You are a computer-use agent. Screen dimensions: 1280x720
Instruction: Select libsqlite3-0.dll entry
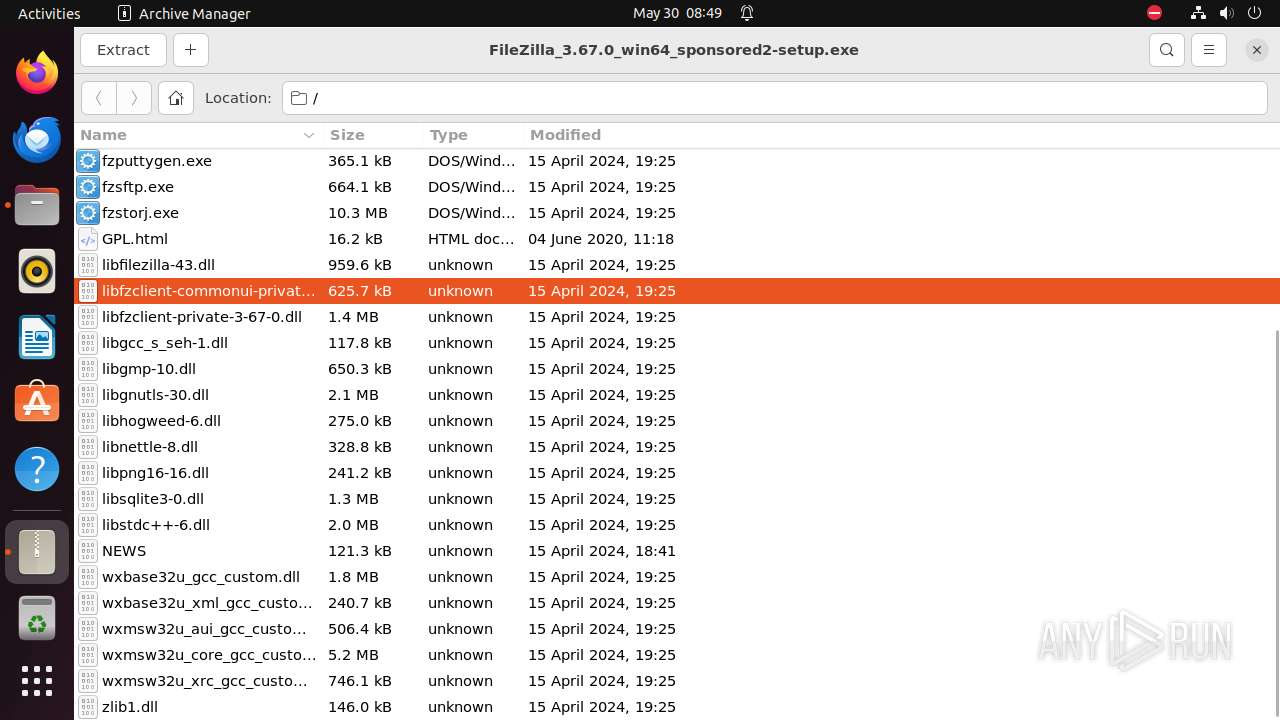pyautogui.click(x=677, y=499)
